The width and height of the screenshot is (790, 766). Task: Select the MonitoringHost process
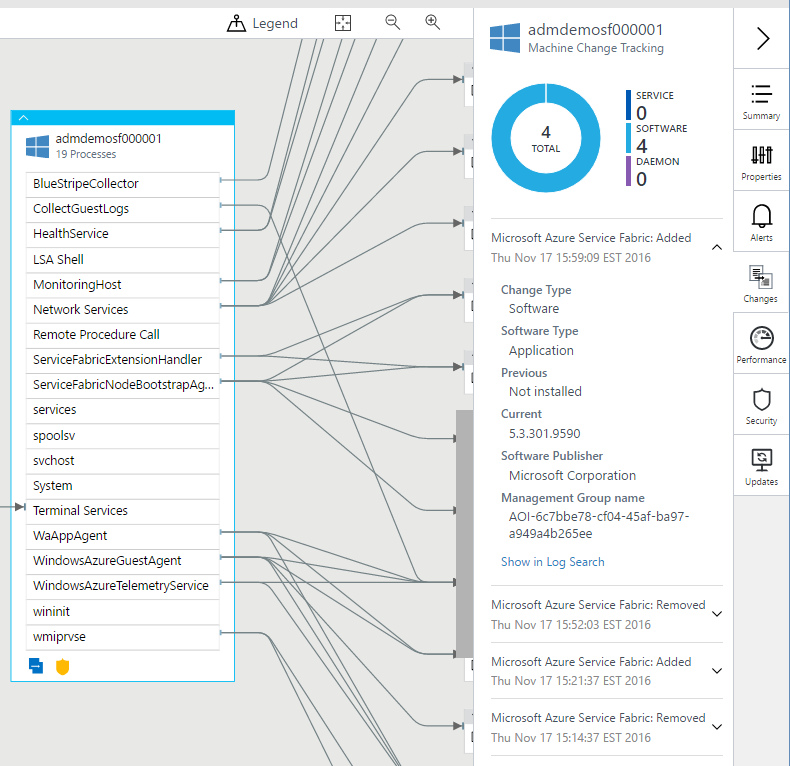pos(122,285)
